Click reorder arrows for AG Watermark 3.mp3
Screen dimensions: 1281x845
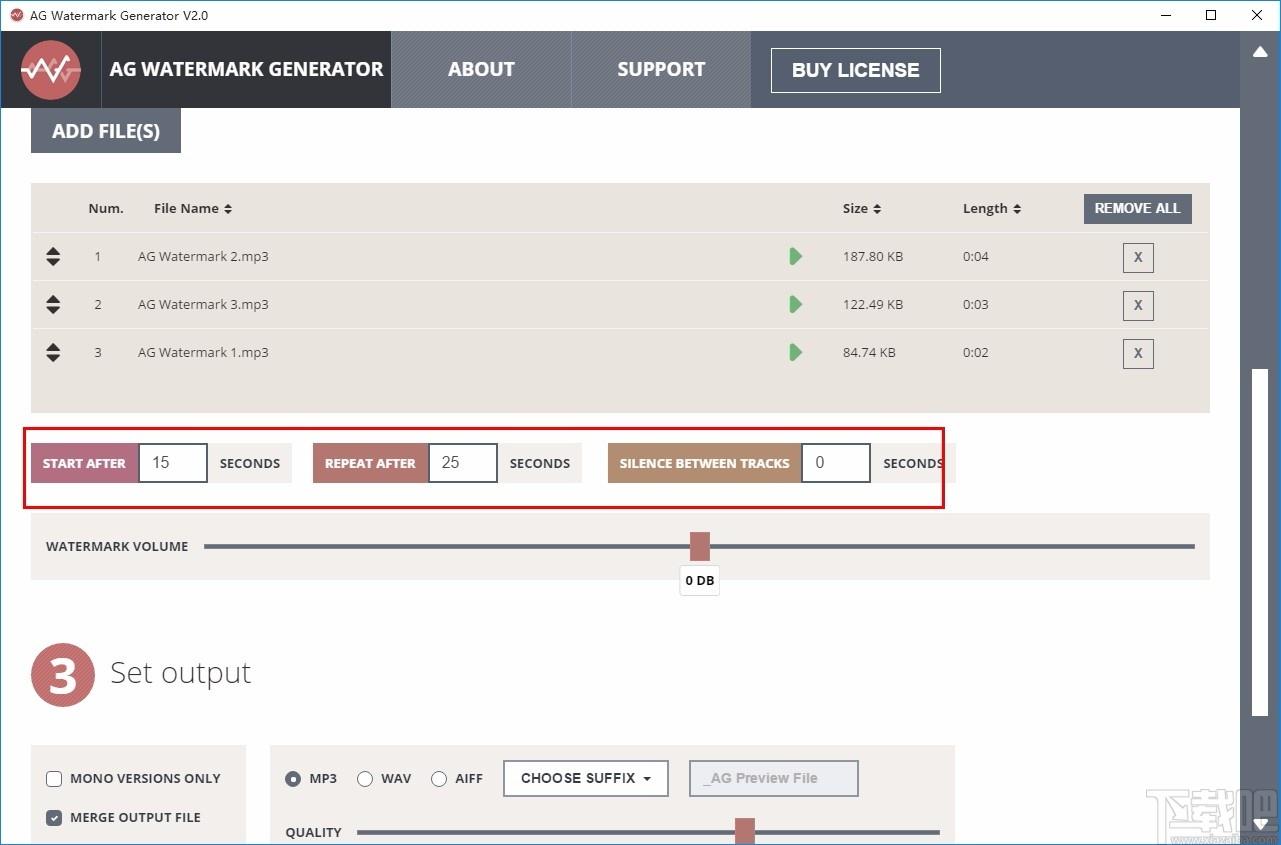(53, 304)
